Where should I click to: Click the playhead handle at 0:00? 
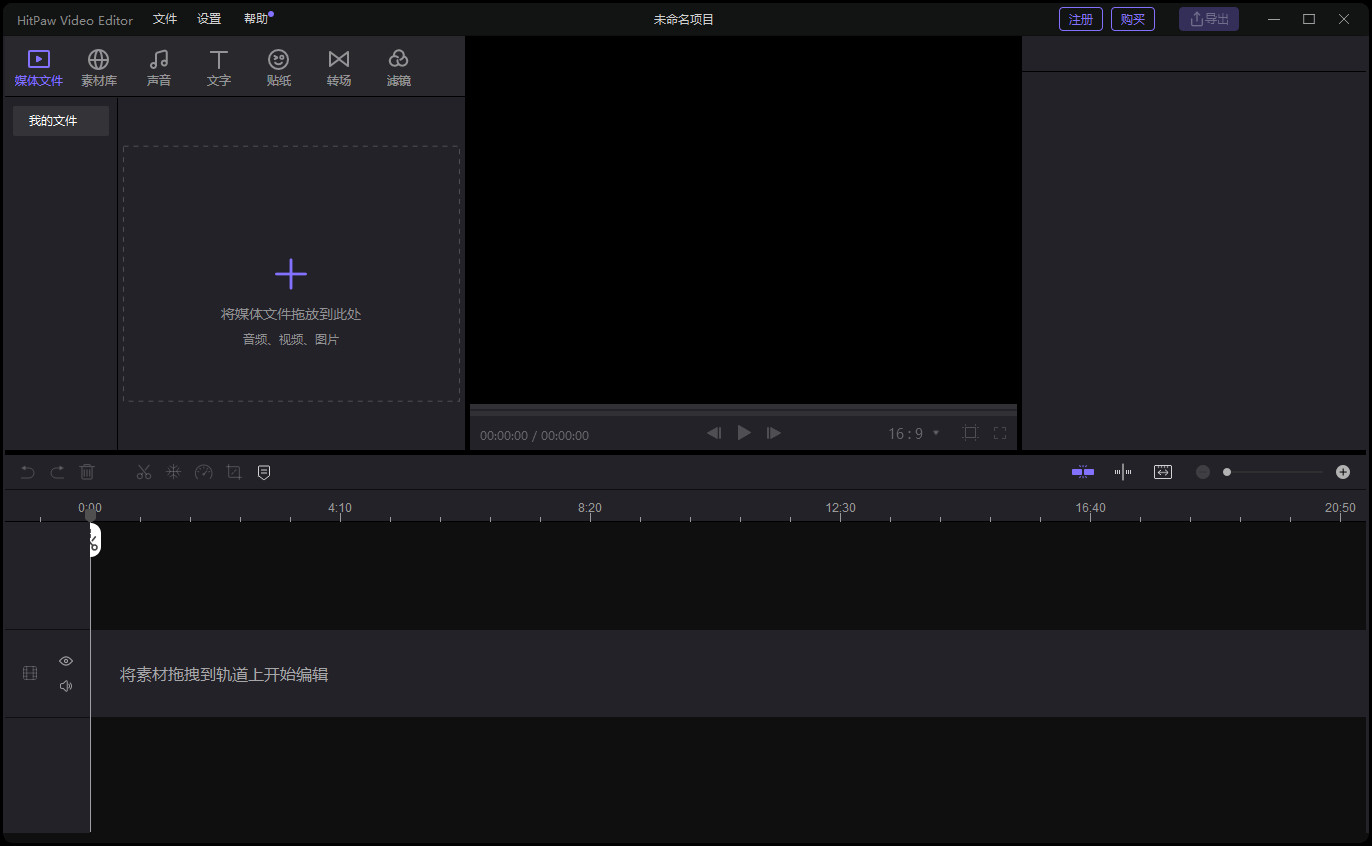[91, 515]
